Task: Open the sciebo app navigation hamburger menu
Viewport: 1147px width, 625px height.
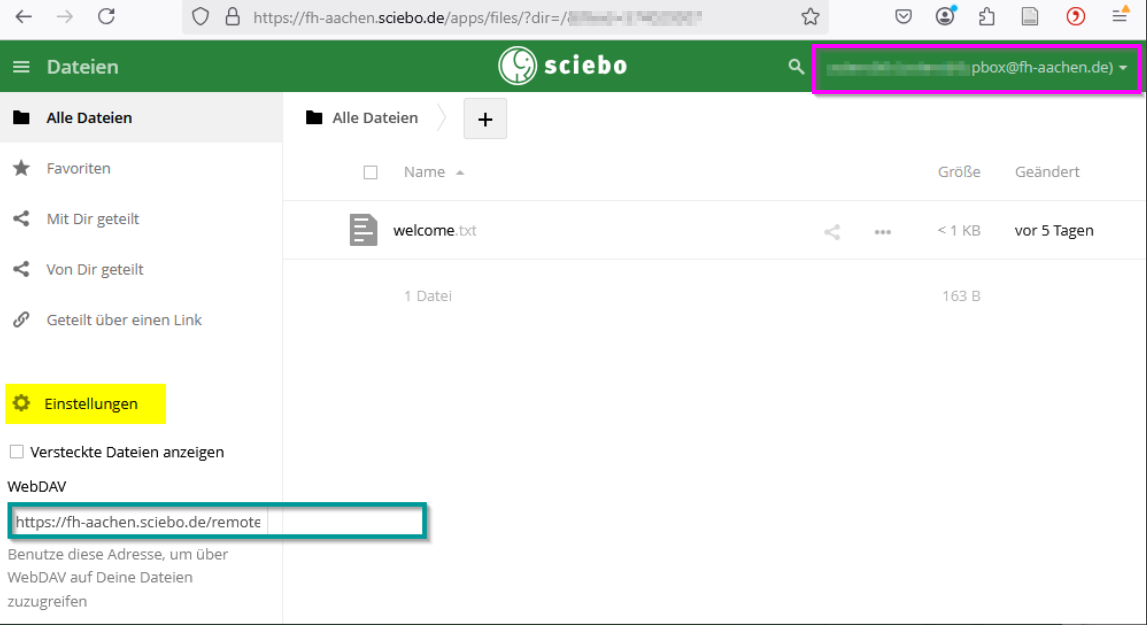Action: click(x=21, y=67)
